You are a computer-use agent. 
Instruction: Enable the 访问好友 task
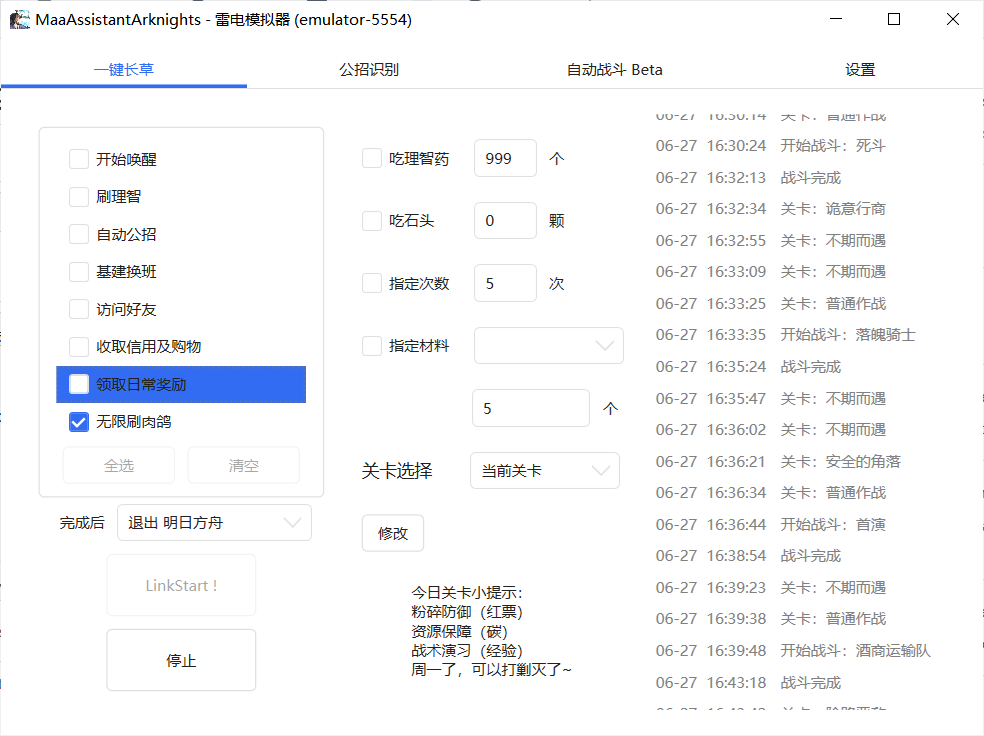(78, 309)
